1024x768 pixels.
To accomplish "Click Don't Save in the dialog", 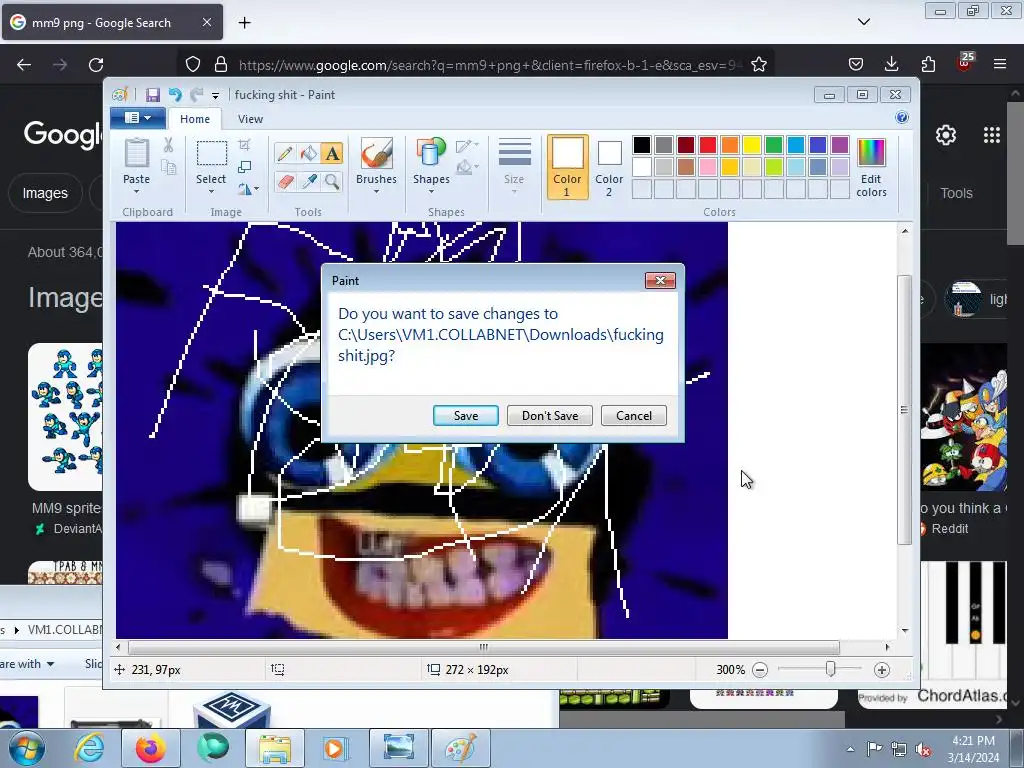I will pyautogui.click(x=550, y=416).
